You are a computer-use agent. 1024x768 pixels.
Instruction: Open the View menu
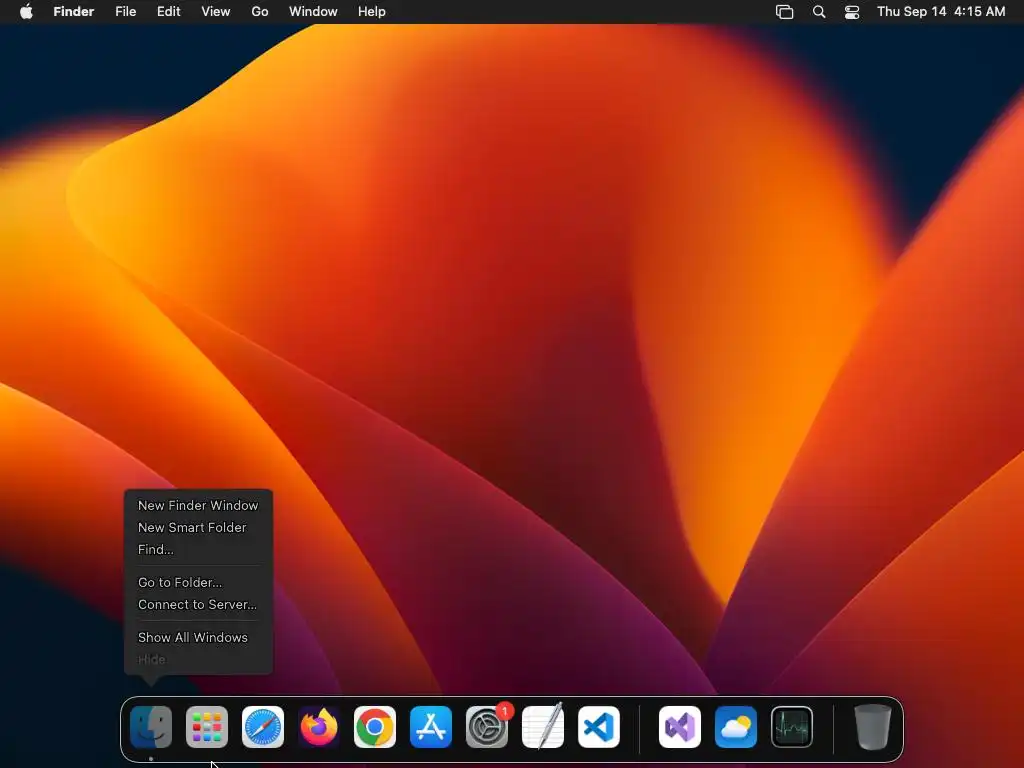coord(216,12)
